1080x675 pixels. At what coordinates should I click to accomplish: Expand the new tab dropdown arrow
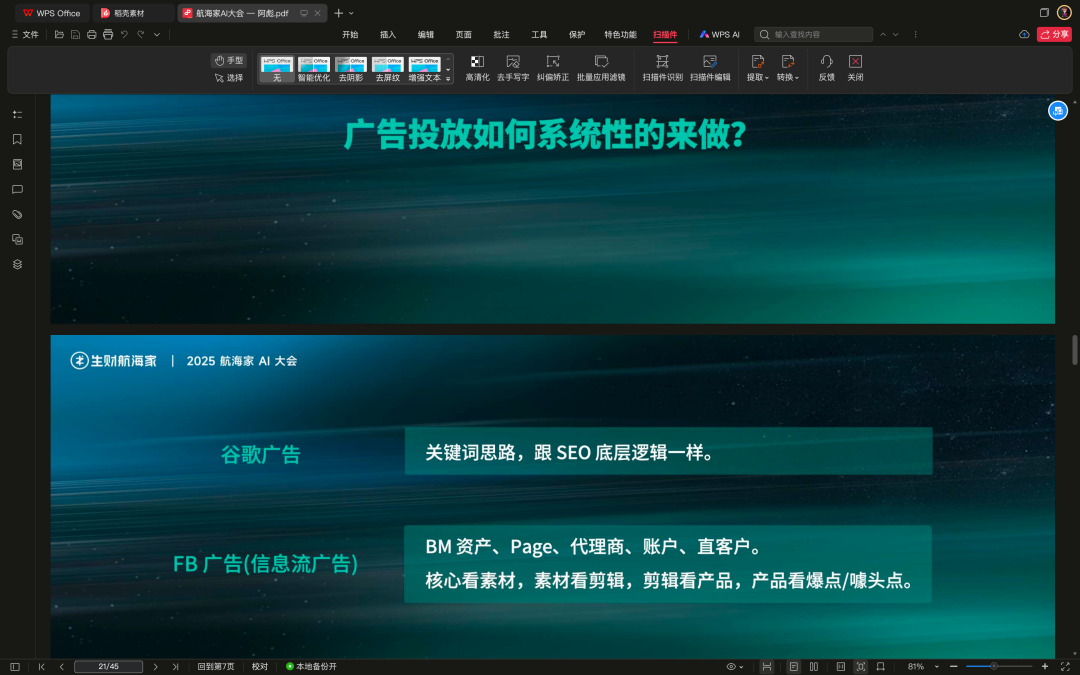pyautogui.click(x=351, y=13)
